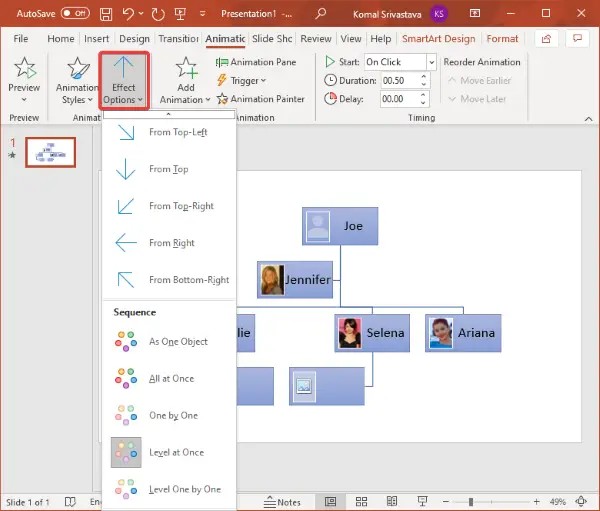Zoom in with plus button
The width and height of the screenshot is (600, 511).
click(536, 501)
